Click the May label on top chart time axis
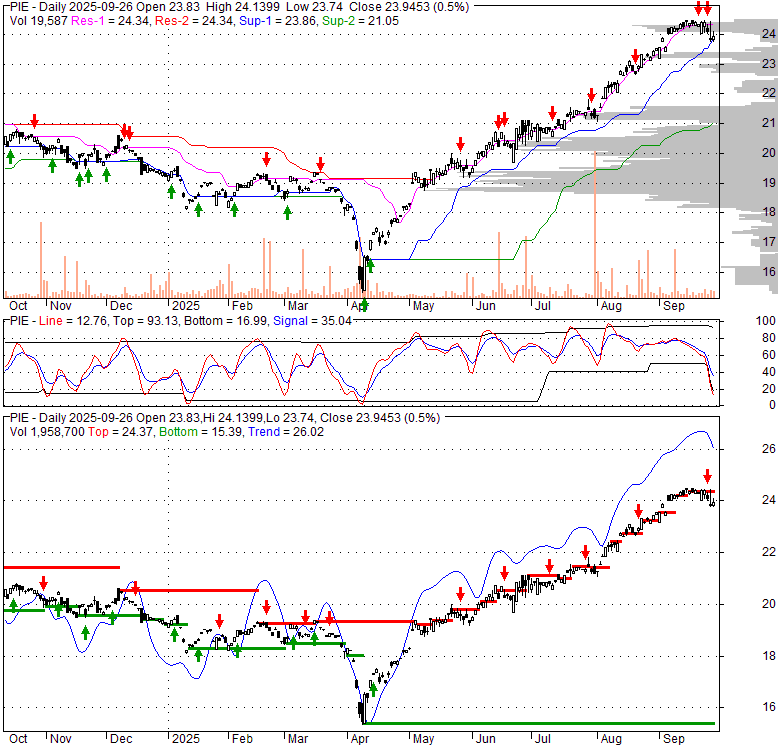The image size is (780, 745). click(423, 306)
